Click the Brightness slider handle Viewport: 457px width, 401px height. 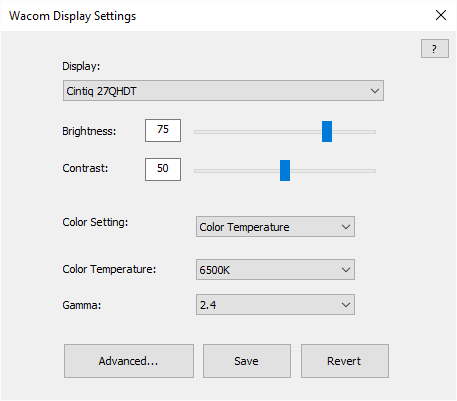[327, 132]
